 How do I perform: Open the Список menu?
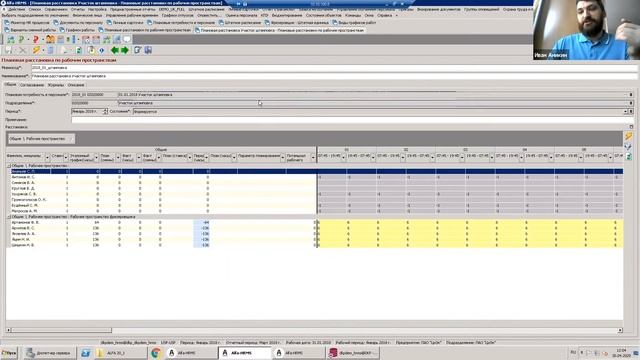[x=35, y=9]
